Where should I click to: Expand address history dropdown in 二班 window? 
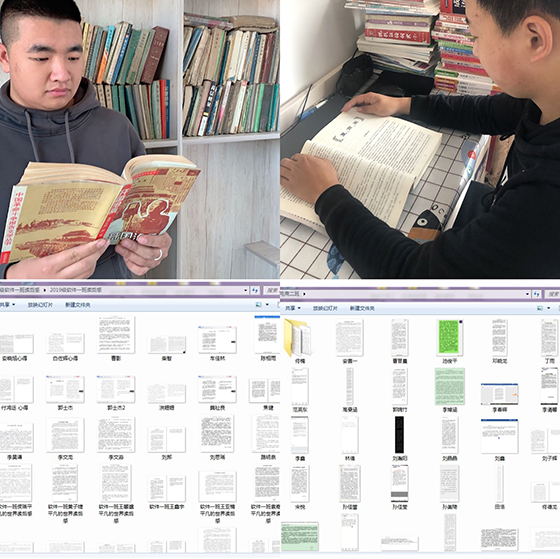point(528,294)
